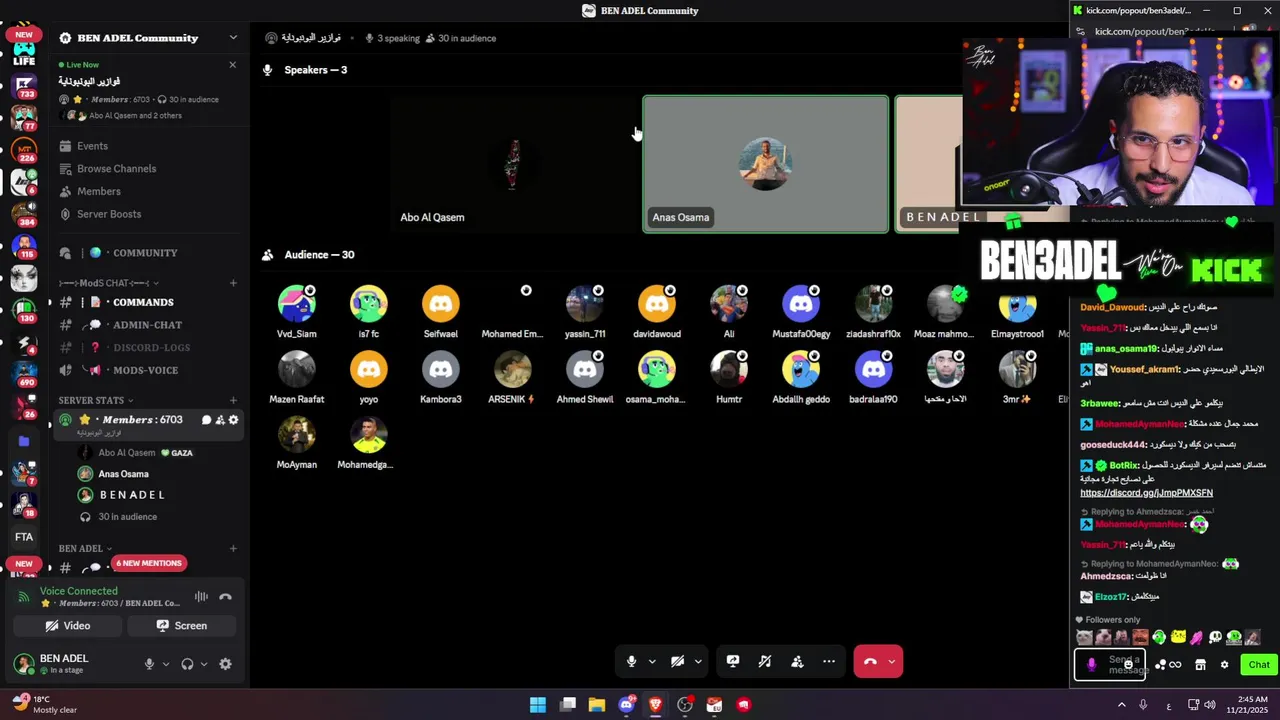Click green Chat send button in Kick window
Image resolution: width=1280 pixels, height=720 pixels.
pos(1259,664)
